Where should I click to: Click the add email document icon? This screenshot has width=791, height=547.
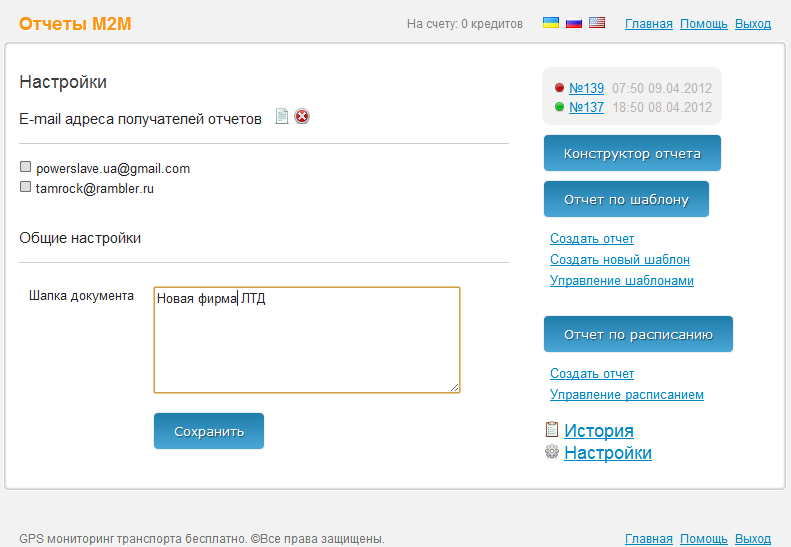pyautogui.click(x=282, y=116)
